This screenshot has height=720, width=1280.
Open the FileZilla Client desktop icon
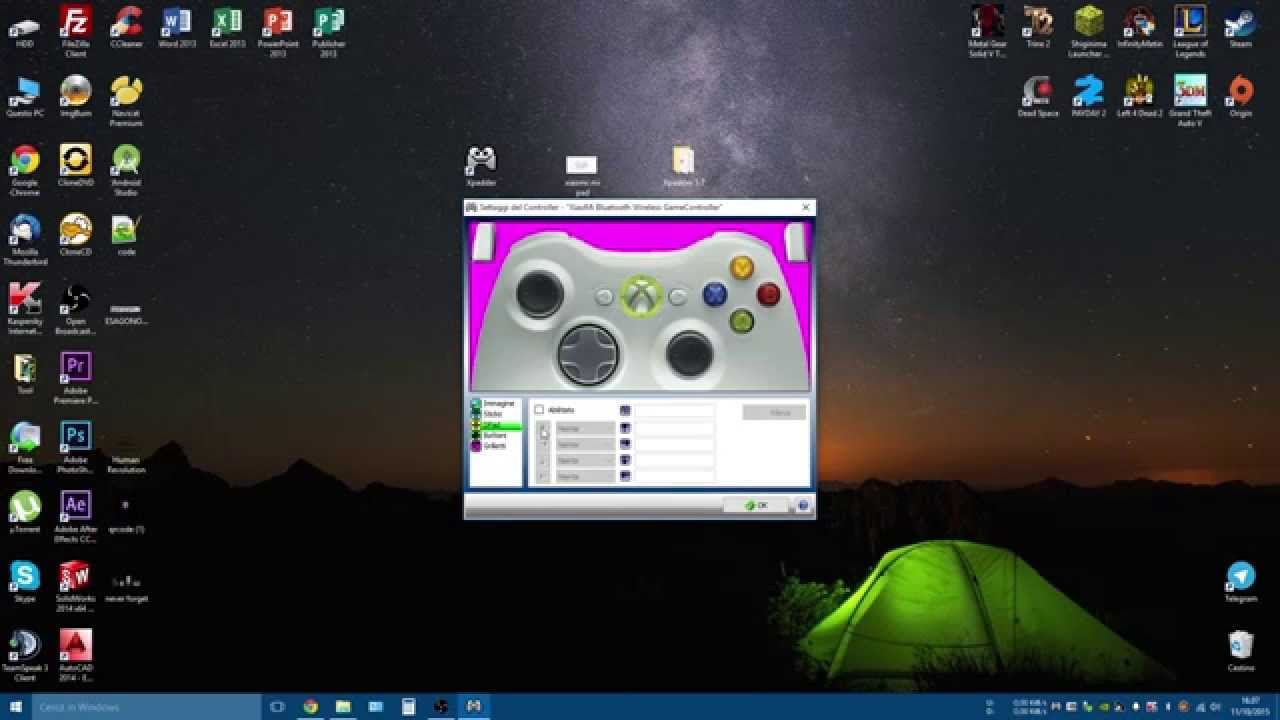(x=76, y=30)
